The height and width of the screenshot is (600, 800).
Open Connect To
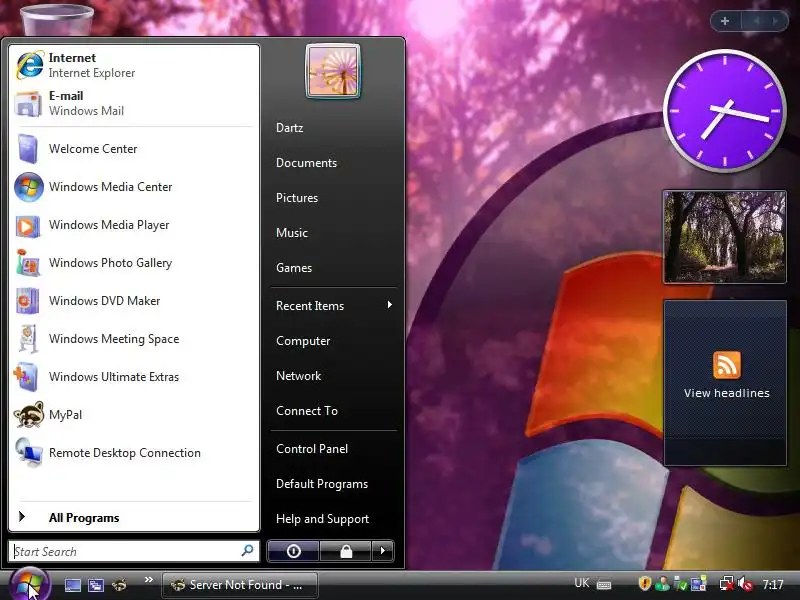[x=333, y=411]
